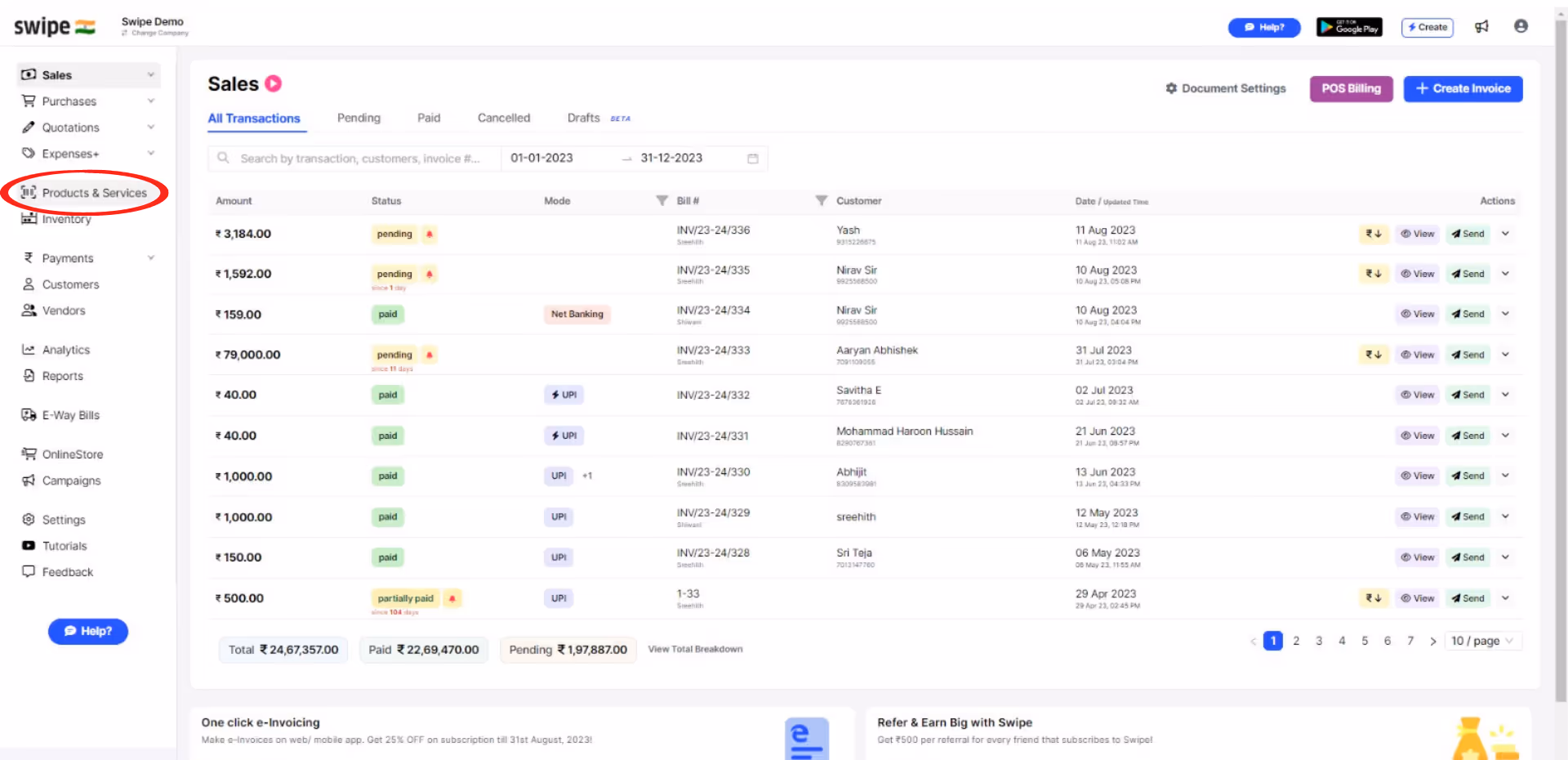Click the One click e-Invoicing banner
The width and height of the screenshot is (1568, 760).
[x=523, y=733]
